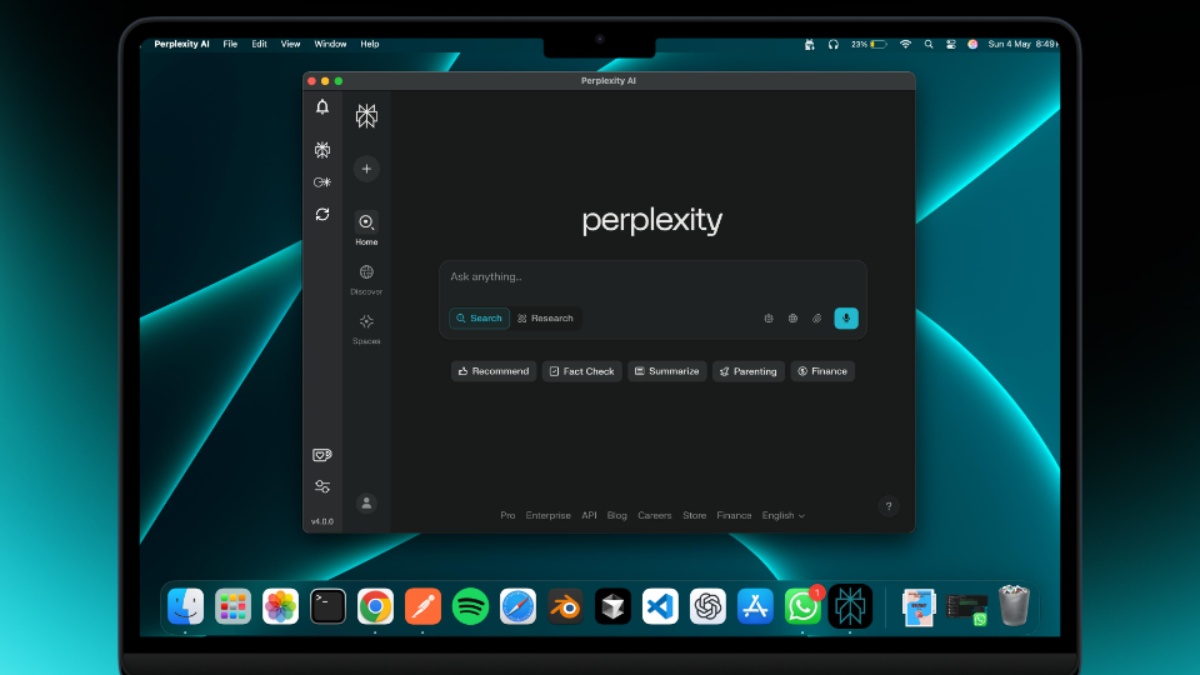Open Control Center in the menu bar

(x=950, y=44)
